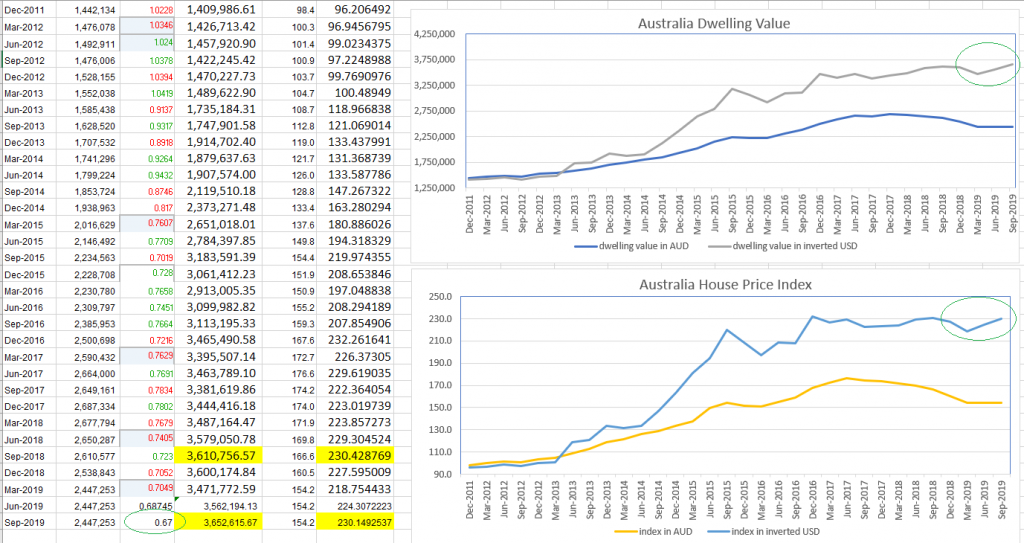Select the green 0.9137 rate cell
Viewport: 1024px width, 543px height.
point(161,110)
